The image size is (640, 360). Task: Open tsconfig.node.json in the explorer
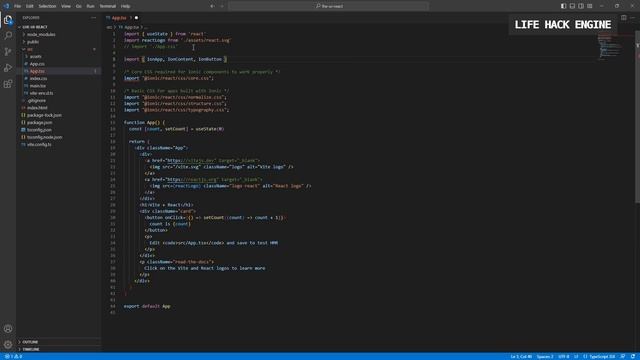(45, 137)
